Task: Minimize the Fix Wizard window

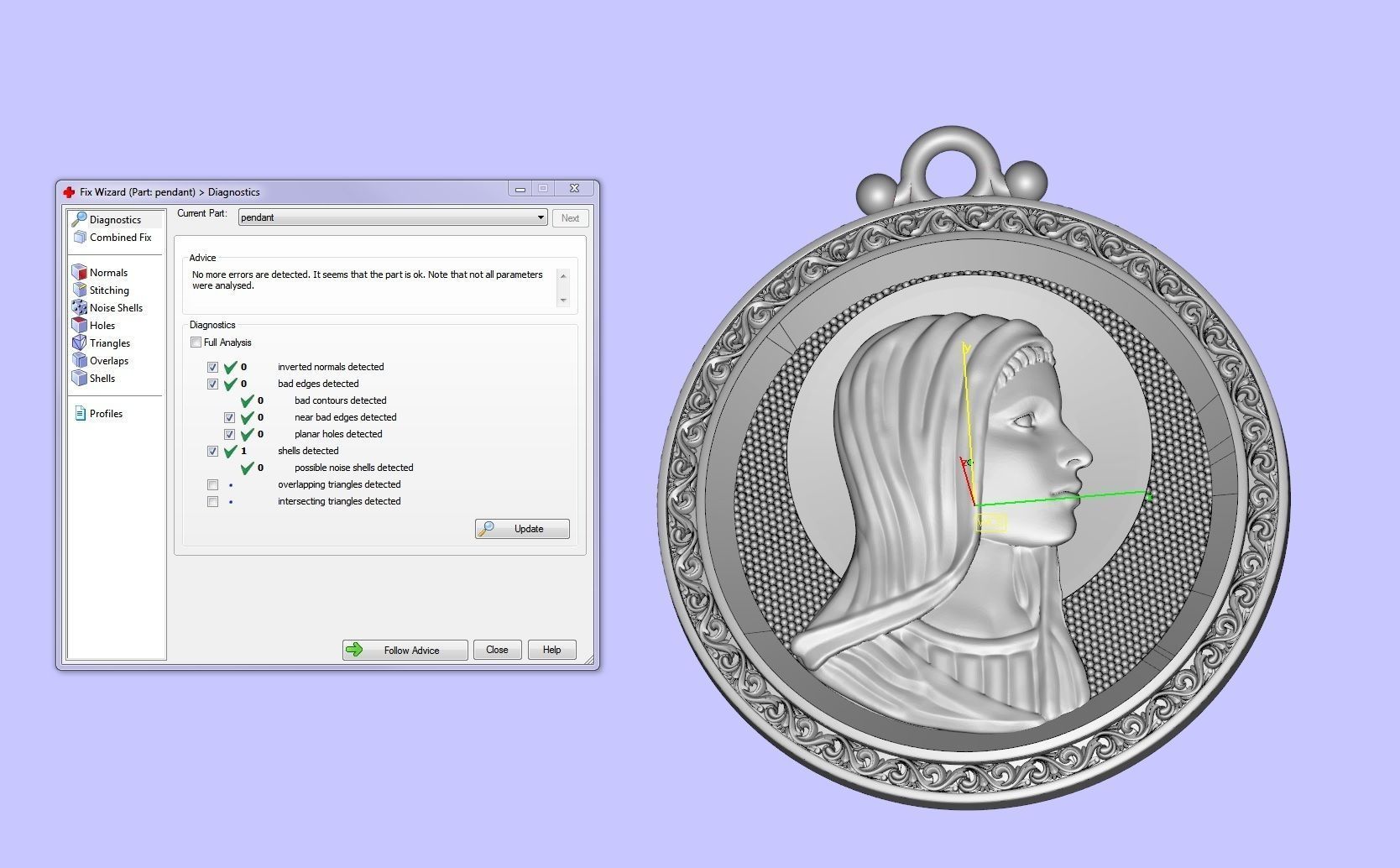Action: tap(520, 189)
